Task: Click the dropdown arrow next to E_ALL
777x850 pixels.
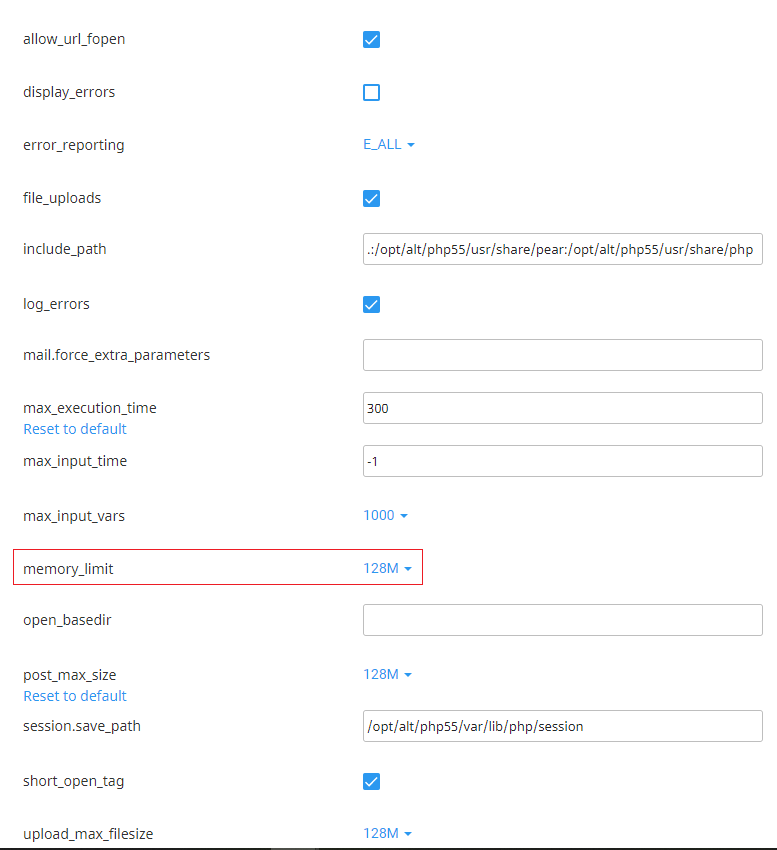Action: click(411, 145)
